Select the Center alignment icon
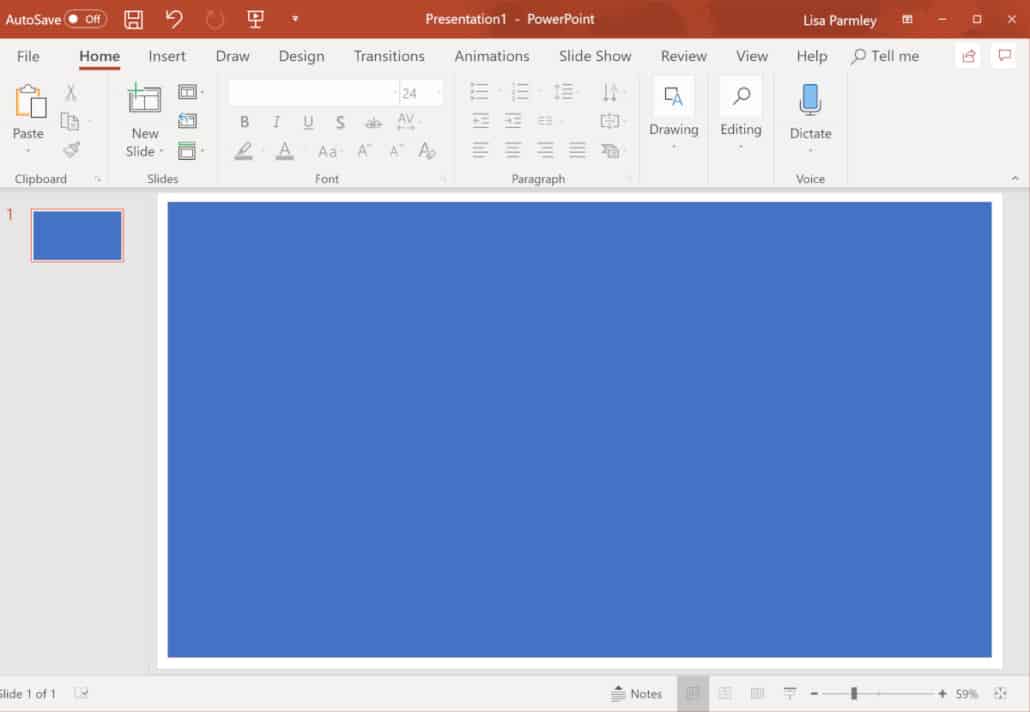Screen dimensions: 1030x712 512,150
